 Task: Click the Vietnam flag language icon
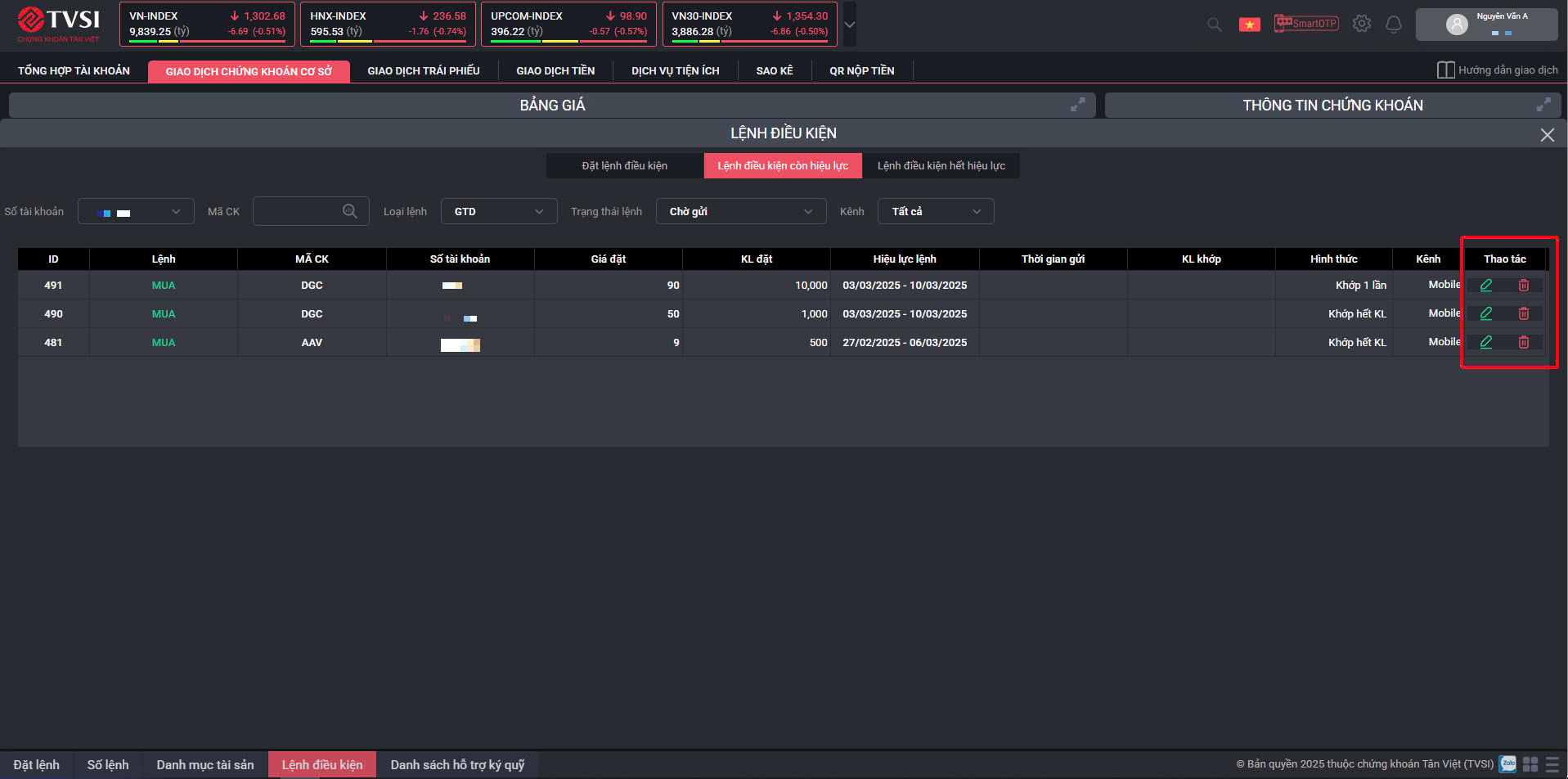tap(1249, 25)
